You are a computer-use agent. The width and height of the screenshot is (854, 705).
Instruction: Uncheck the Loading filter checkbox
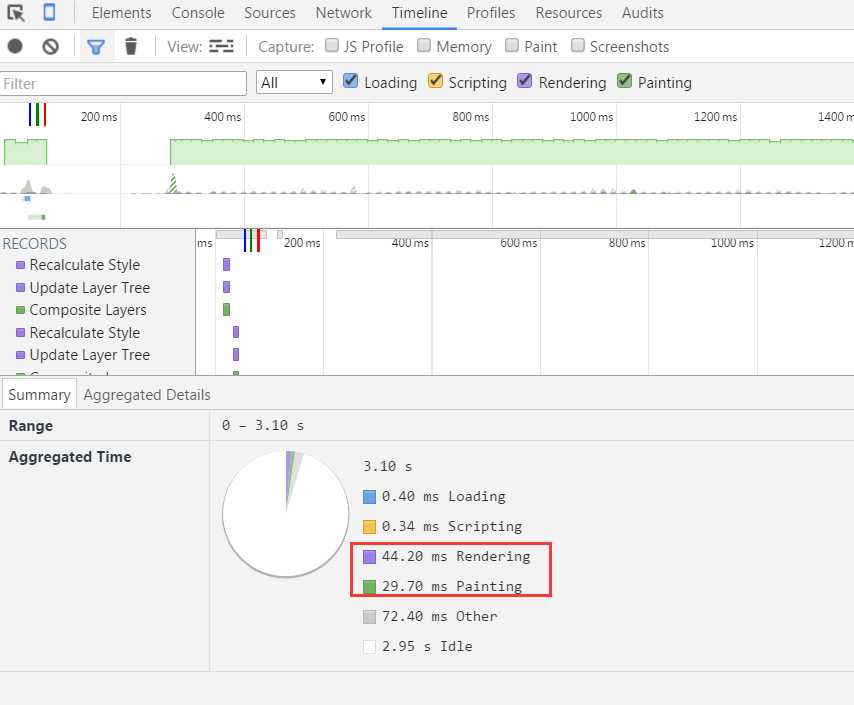[350, 81]
